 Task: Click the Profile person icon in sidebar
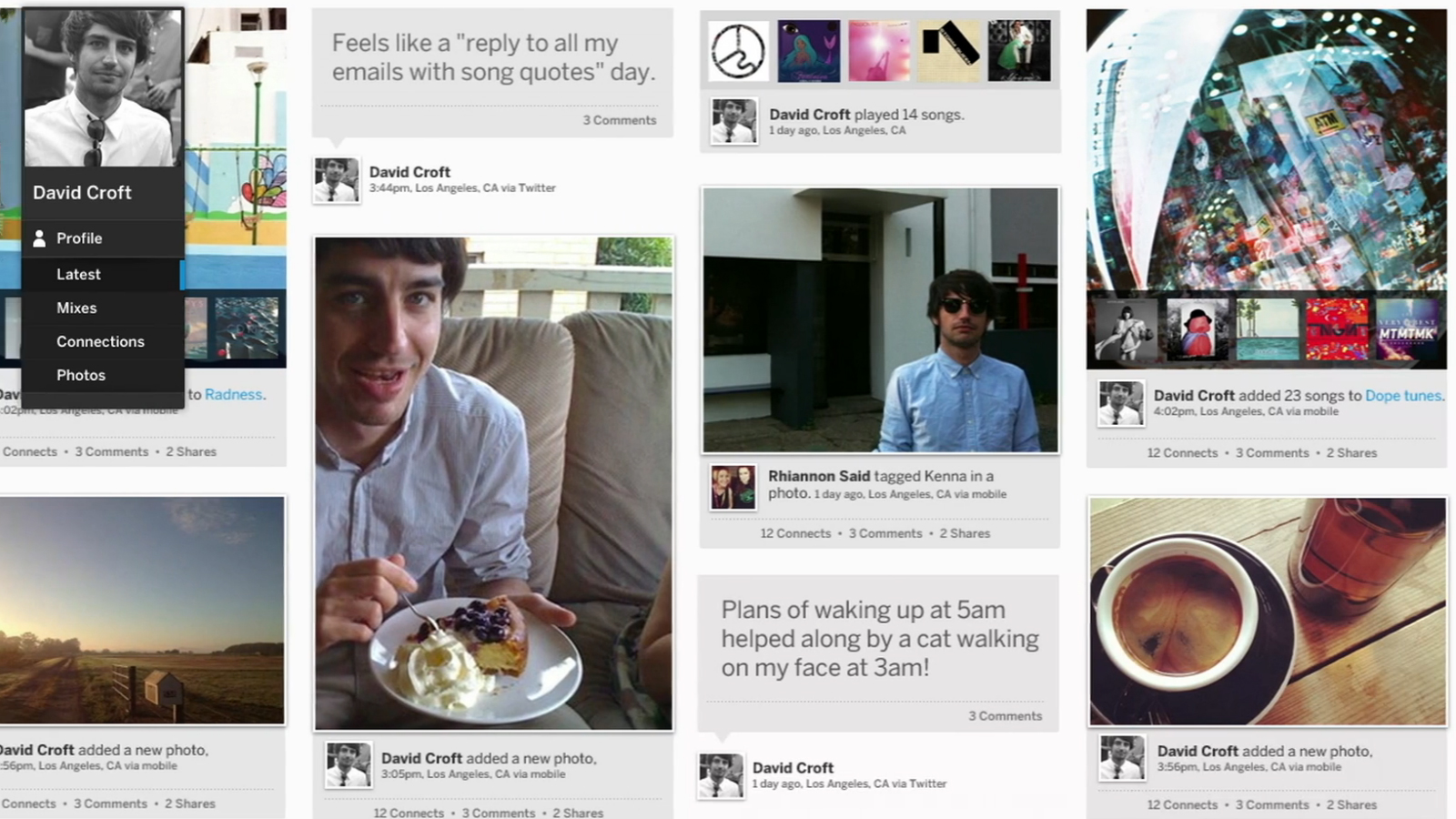(39, 238)
